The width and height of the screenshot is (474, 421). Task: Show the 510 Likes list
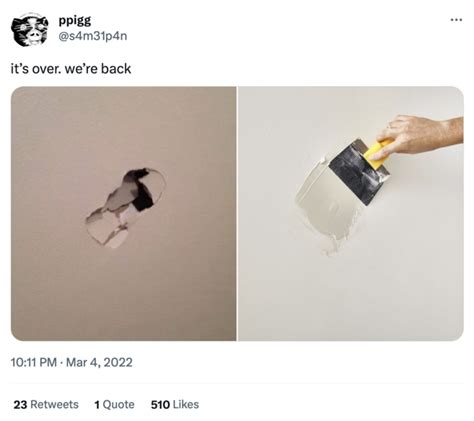175,404
